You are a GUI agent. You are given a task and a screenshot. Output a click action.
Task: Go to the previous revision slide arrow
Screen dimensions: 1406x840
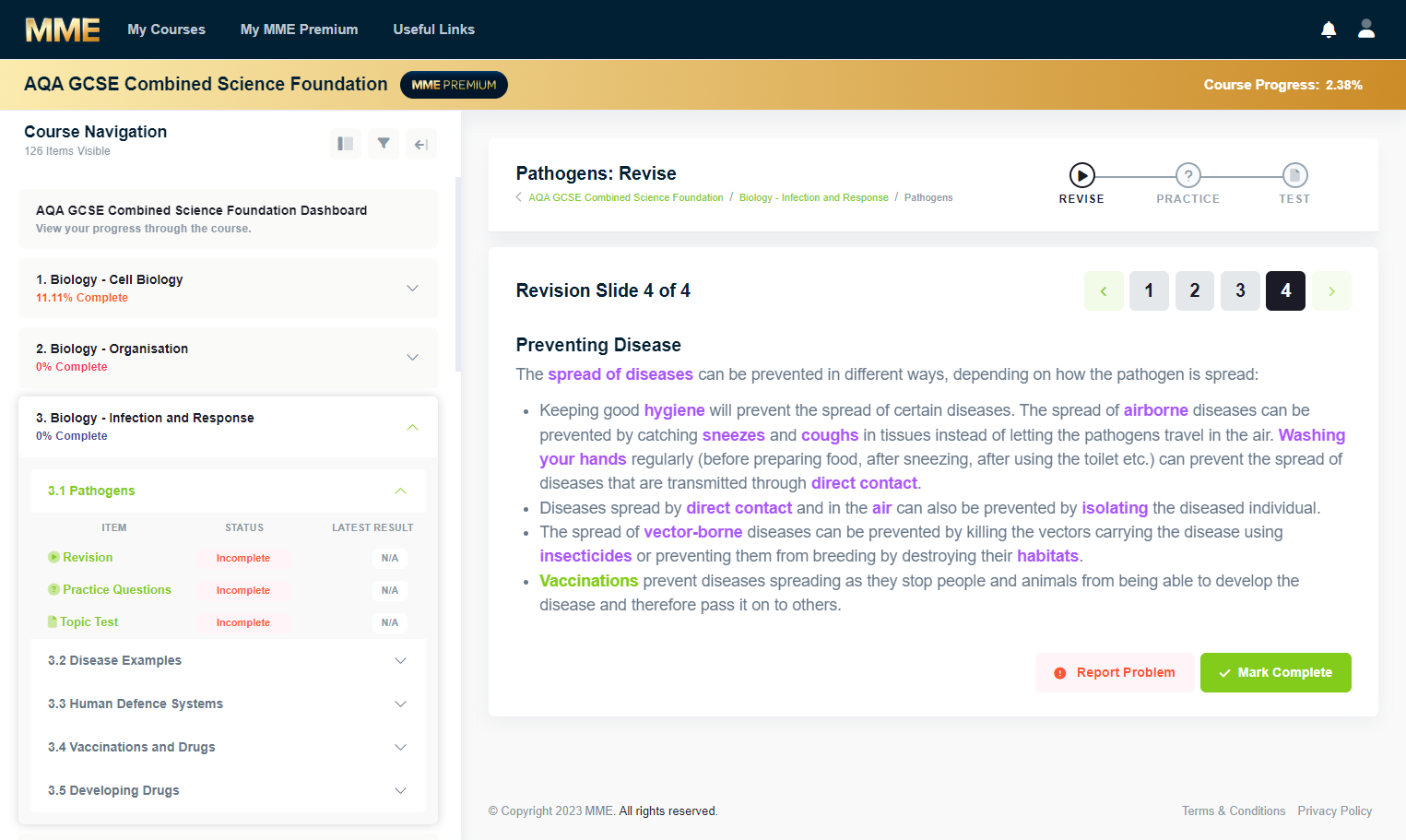pos(1104,291)
